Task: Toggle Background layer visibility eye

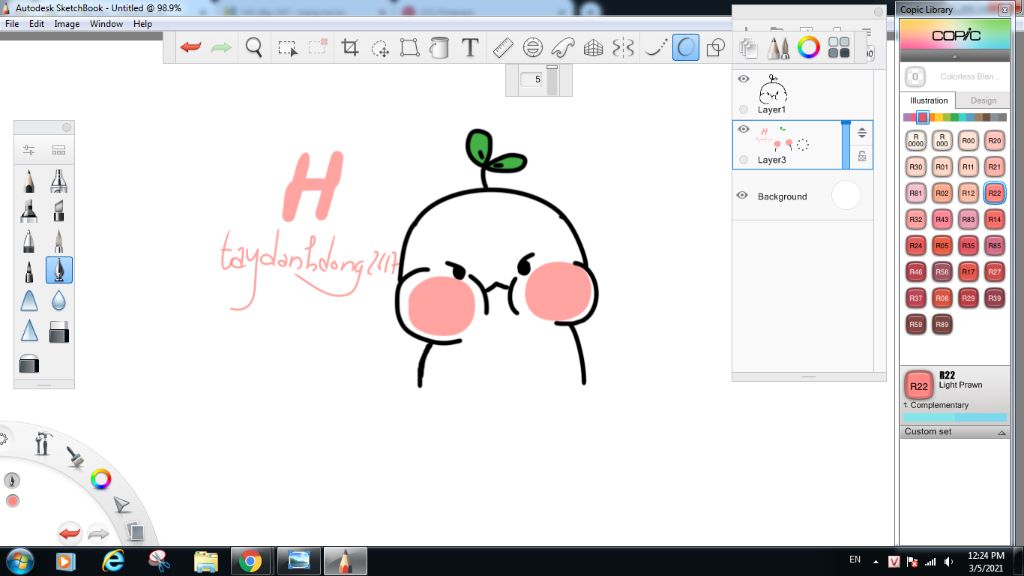Action: [x=743, y=195]
